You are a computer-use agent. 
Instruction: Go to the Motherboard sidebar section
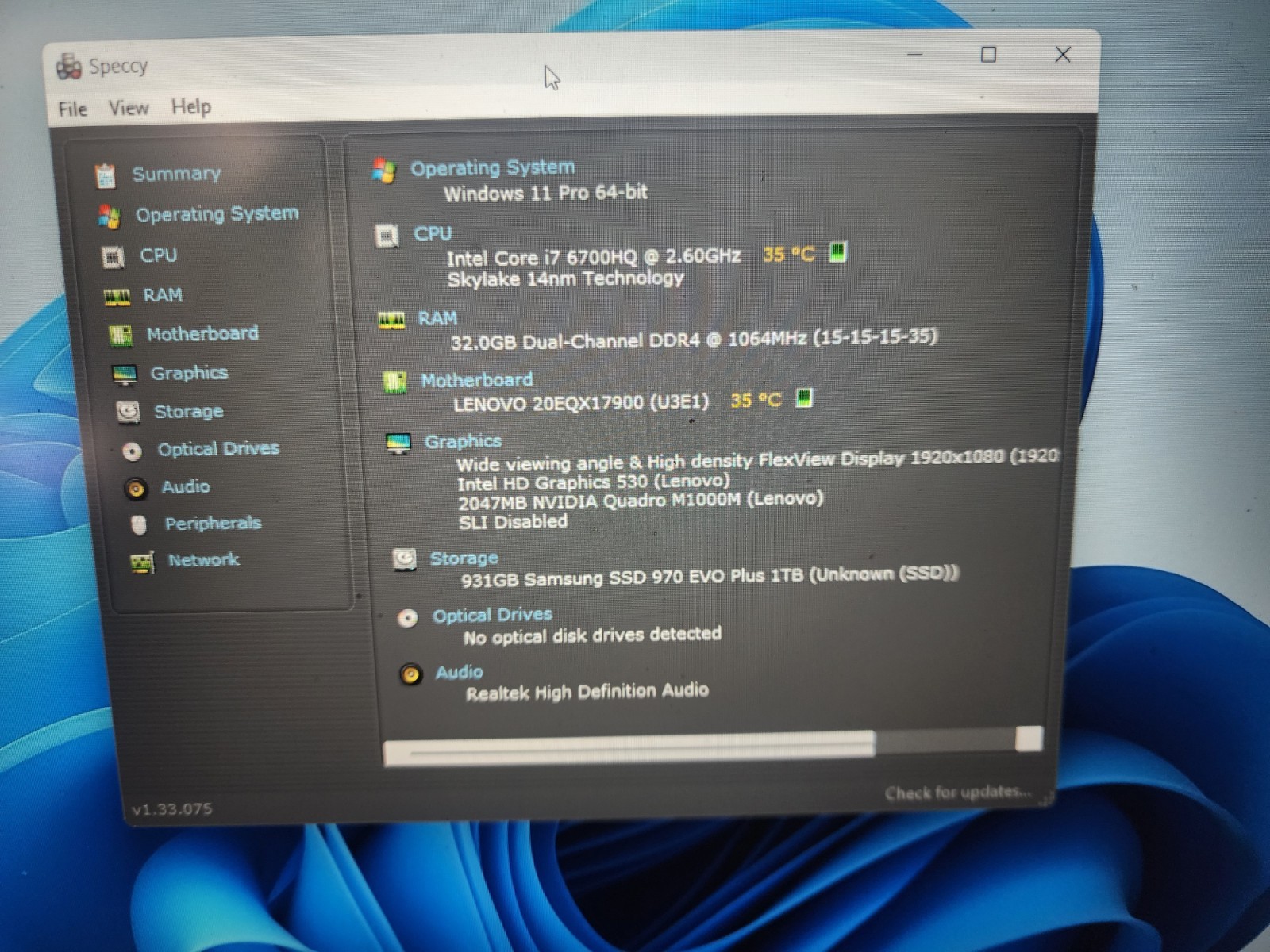pos(202,334)
